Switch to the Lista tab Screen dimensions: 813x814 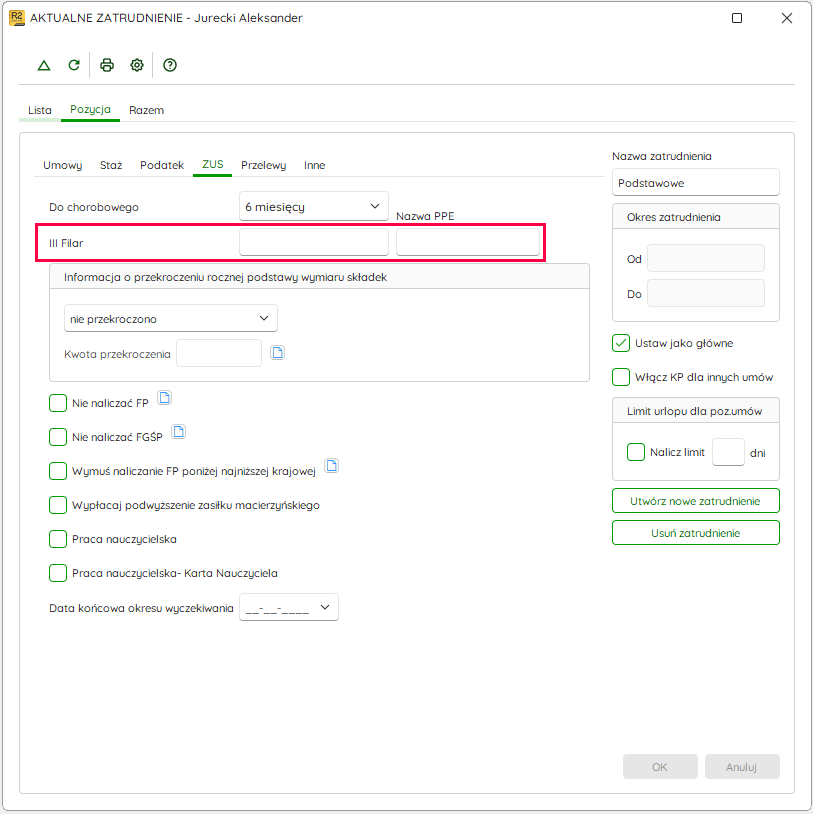click(40, 110)
